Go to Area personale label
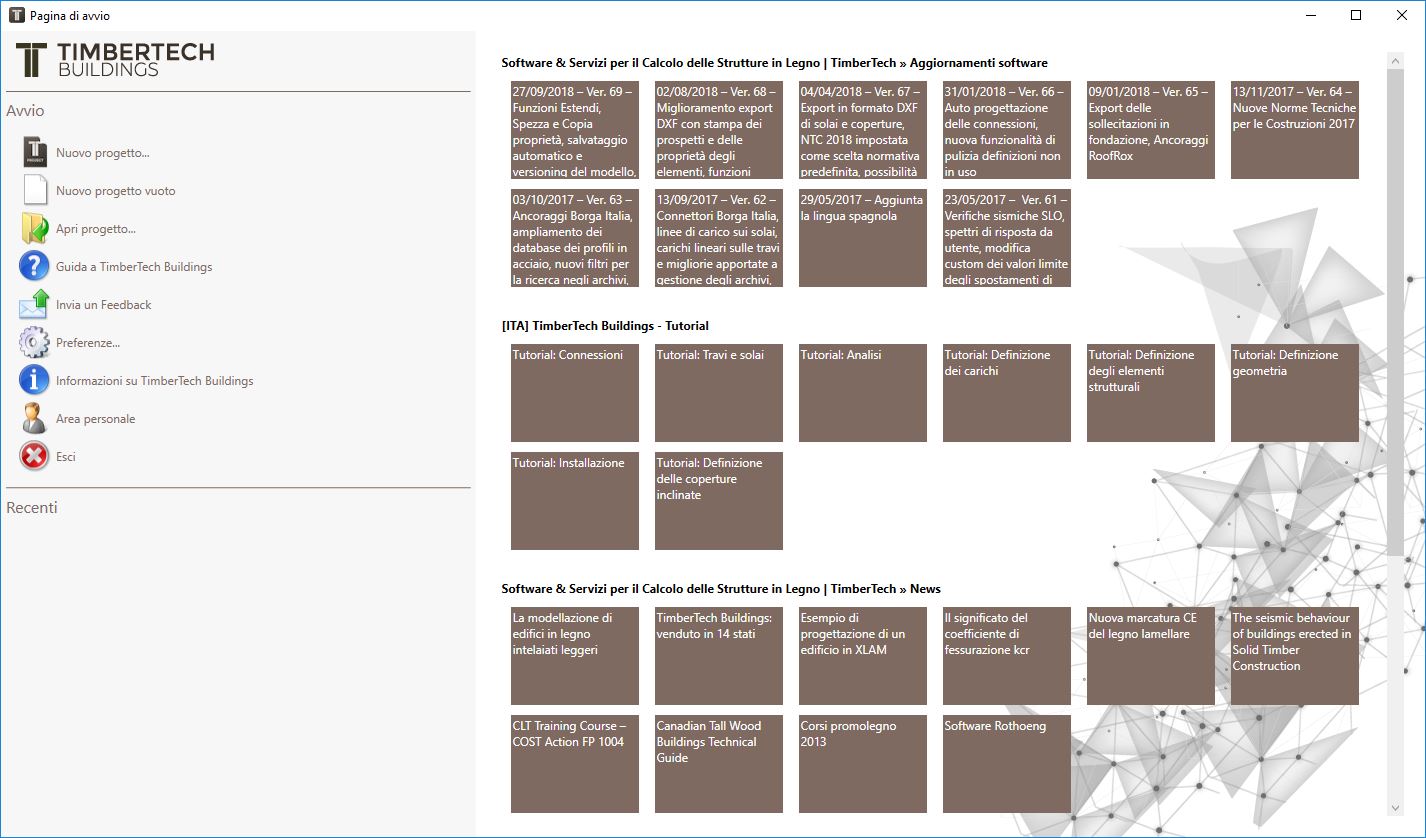1426x838 pixels. click(96, 419)
